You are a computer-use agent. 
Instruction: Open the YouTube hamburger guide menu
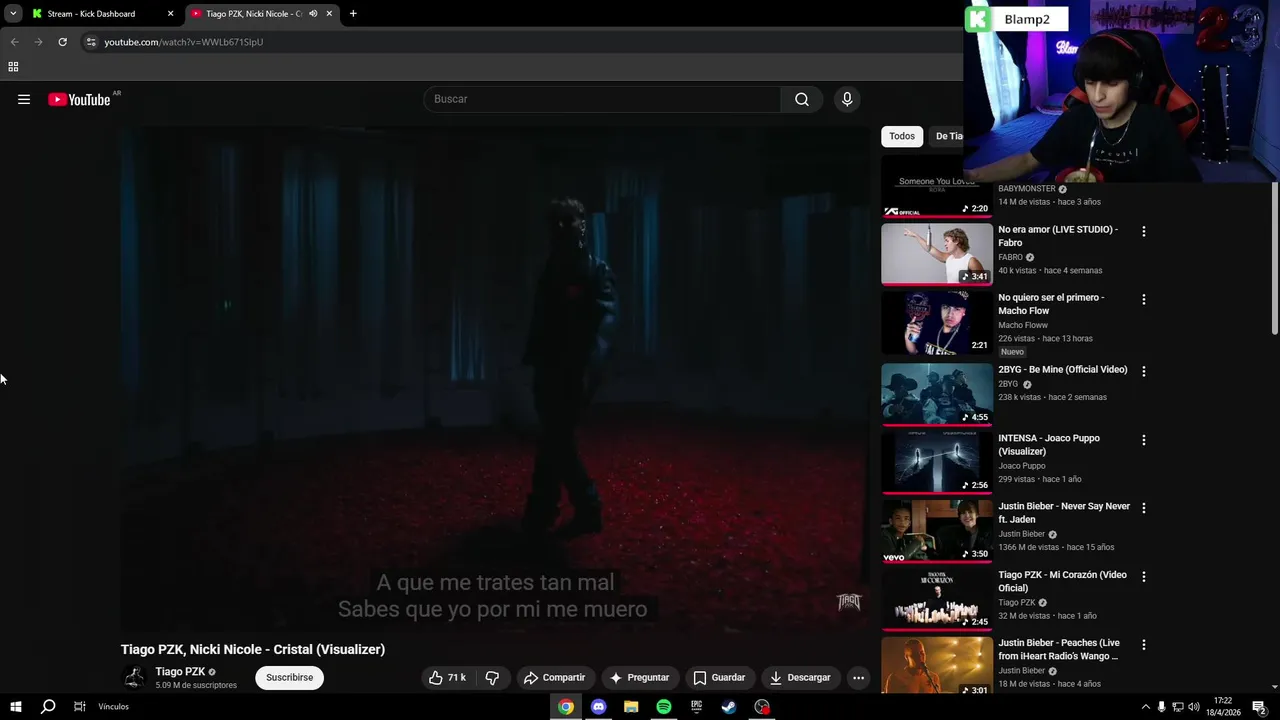(24, 99)
